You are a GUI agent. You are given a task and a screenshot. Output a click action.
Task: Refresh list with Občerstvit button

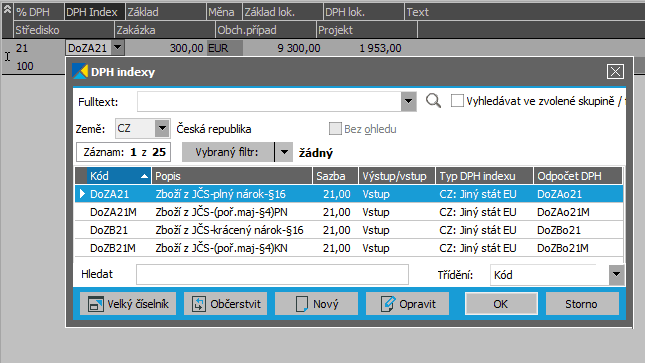(x=225, y=304)
